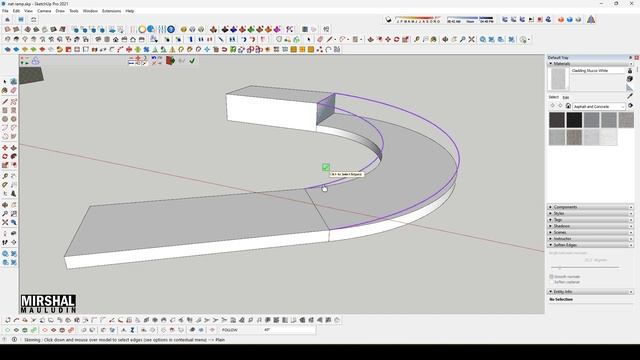Click the soften angle slider
This screenshot has height=360, width=640.
[x=585, y=267]
